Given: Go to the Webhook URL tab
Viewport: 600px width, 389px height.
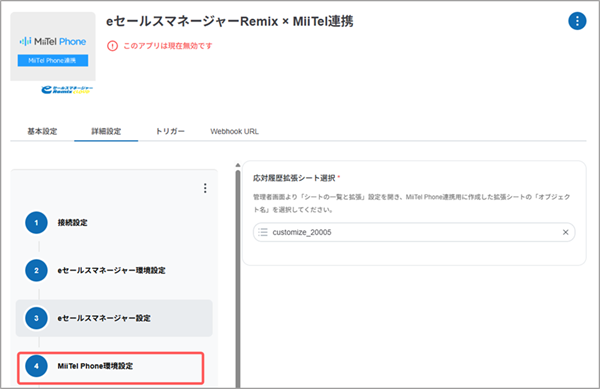Looking at the screenshot, I should (x=234, y=131).
